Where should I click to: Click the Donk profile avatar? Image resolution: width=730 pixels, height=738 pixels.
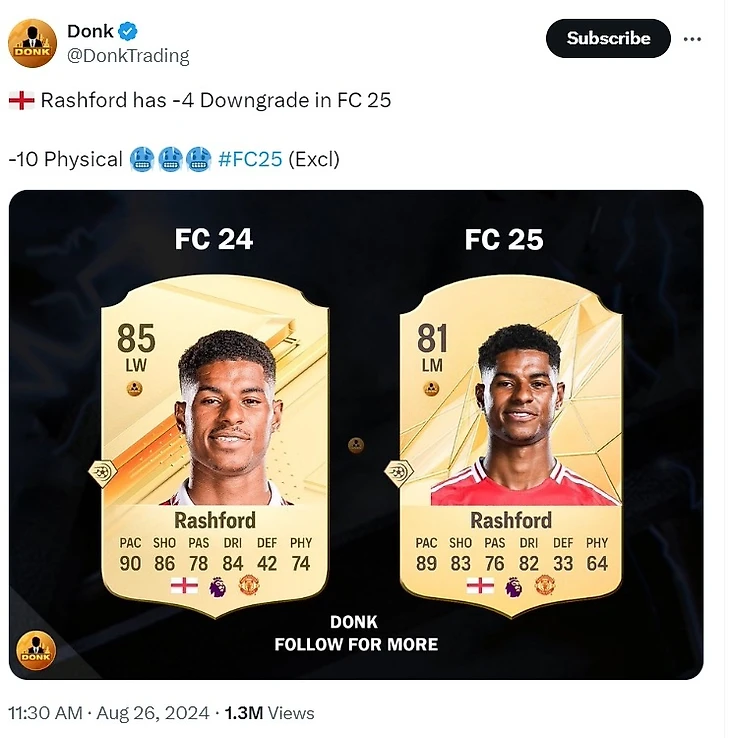click(x=32, y=43)
